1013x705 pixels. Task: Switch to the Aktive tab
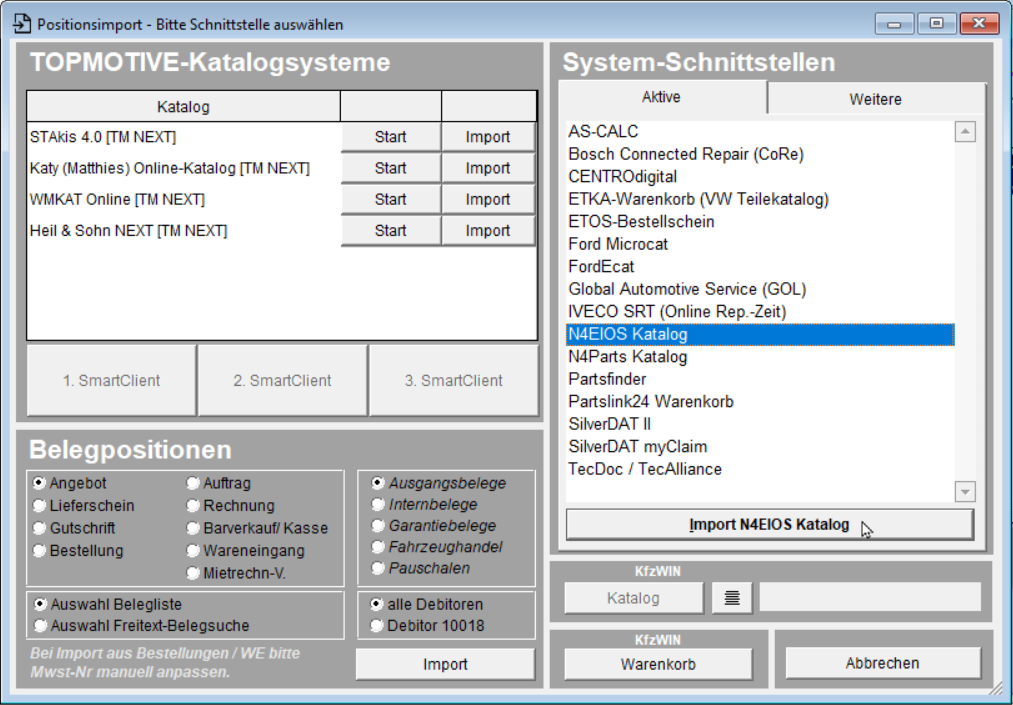(x=662, y=97)
